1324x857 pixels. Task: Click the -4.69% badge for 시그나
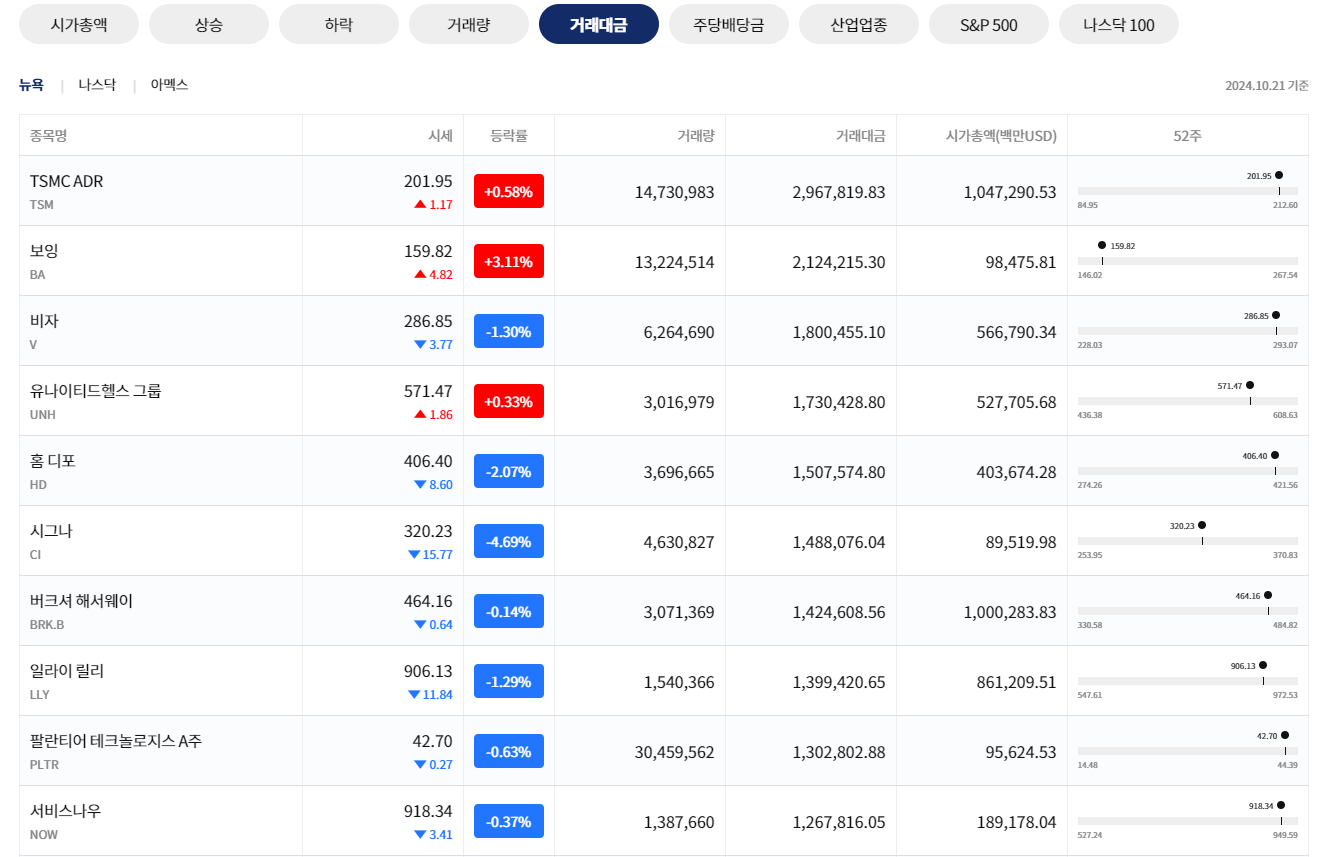point(509,541)
